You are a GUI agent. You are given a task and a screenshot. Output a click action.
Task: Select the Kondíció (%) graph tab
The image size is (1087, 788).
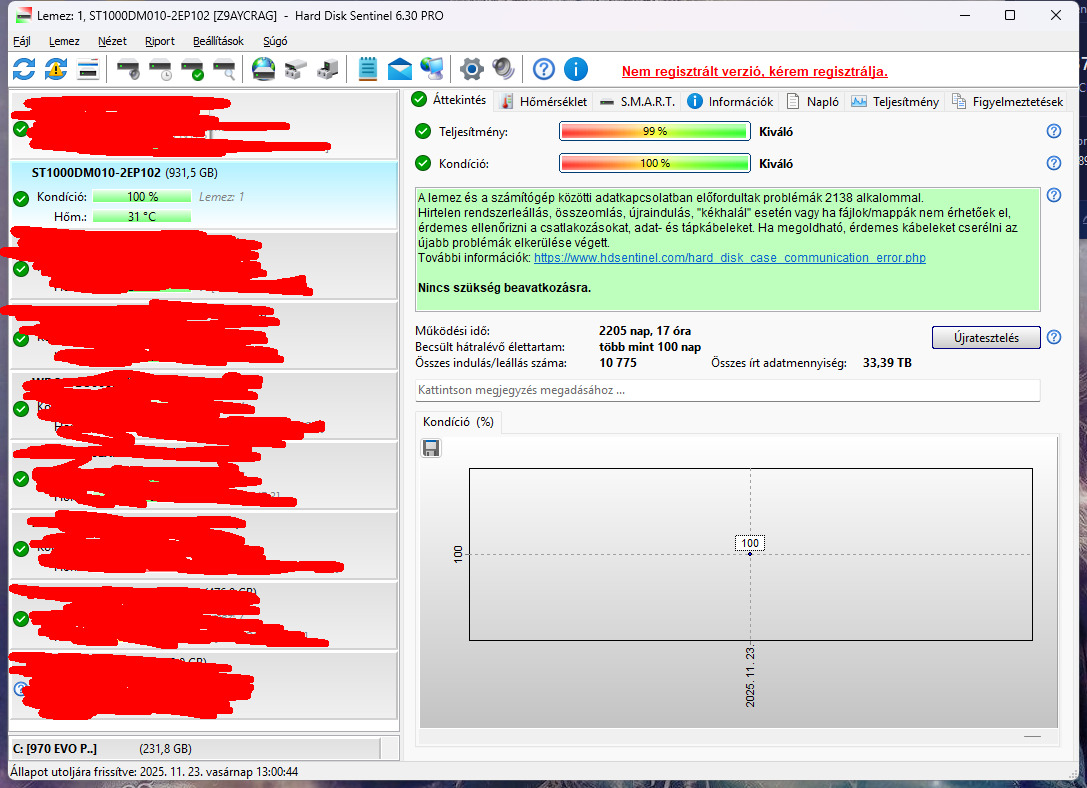click(458, 421)
